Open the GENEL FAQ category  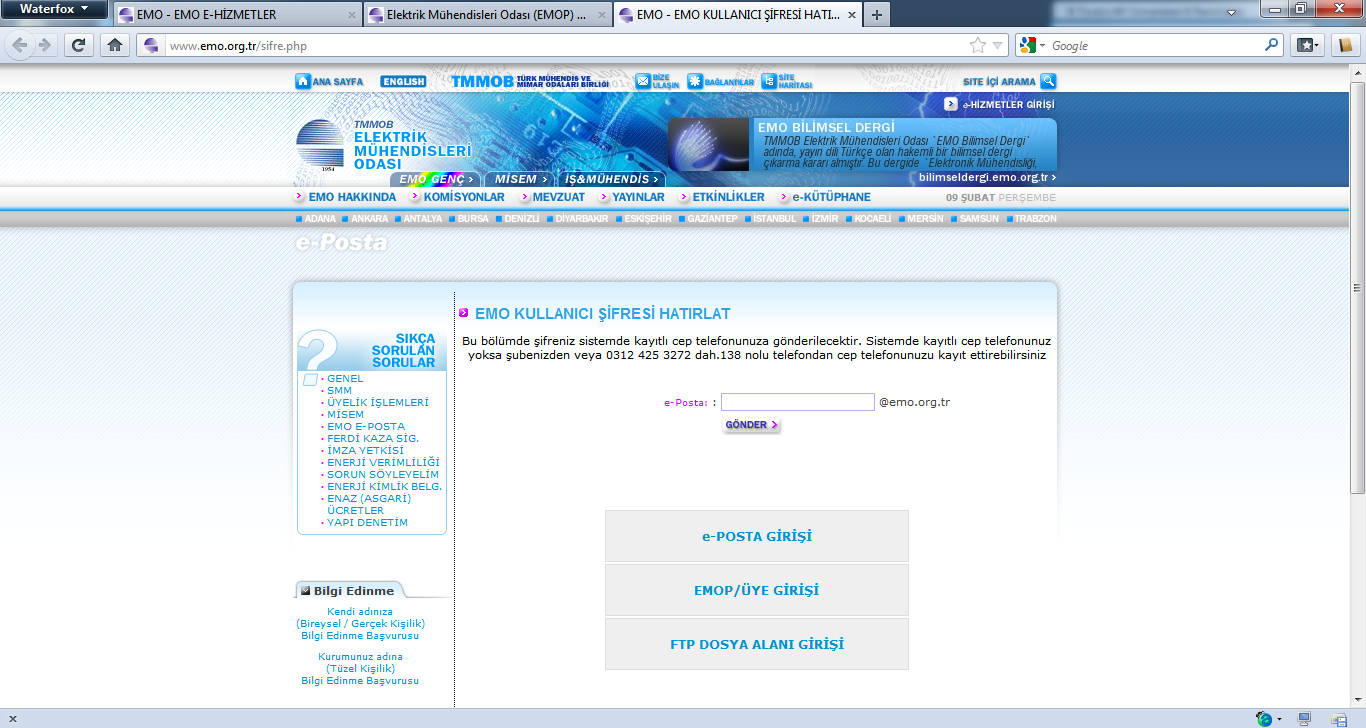[345, 379]
